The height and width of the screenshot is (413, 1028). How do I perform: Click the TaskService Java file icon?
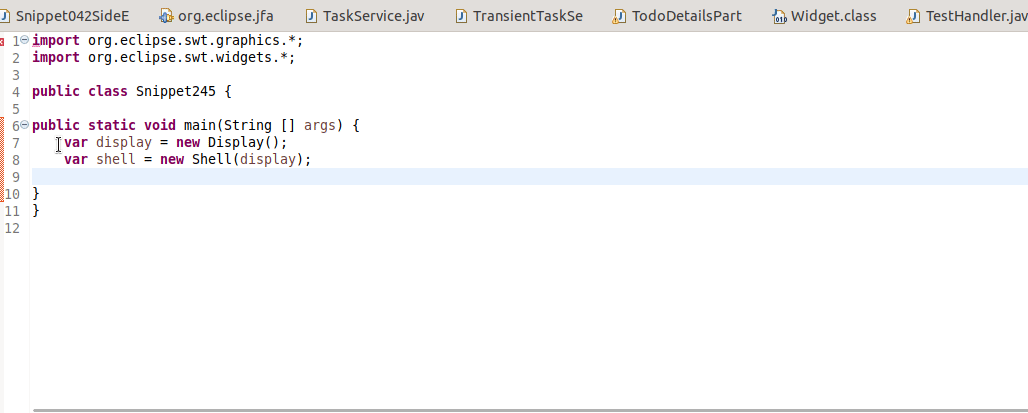tap(311, 16)
